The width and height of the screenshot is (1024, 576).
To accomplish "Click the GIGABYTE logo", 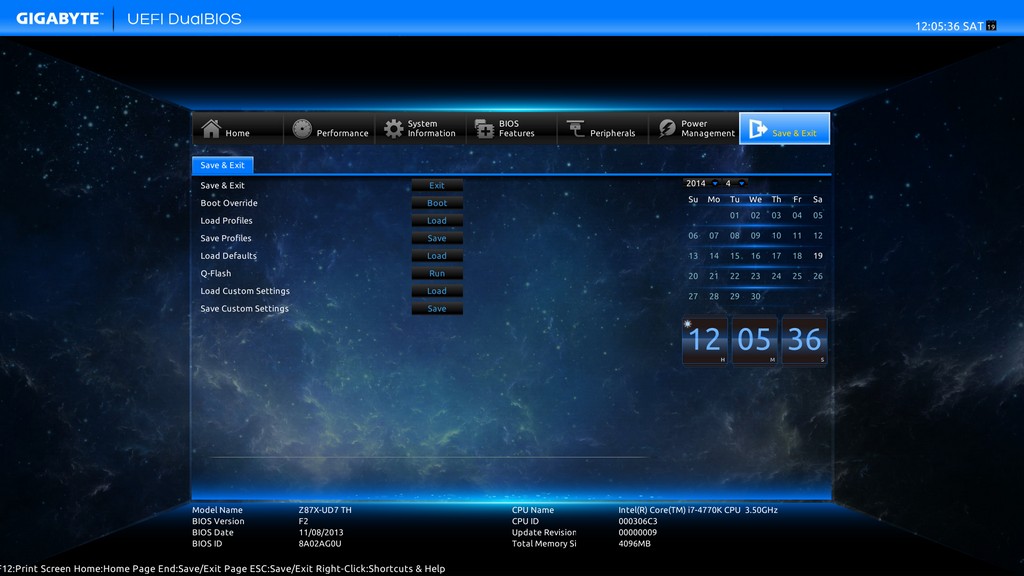I will coord(59,18).
